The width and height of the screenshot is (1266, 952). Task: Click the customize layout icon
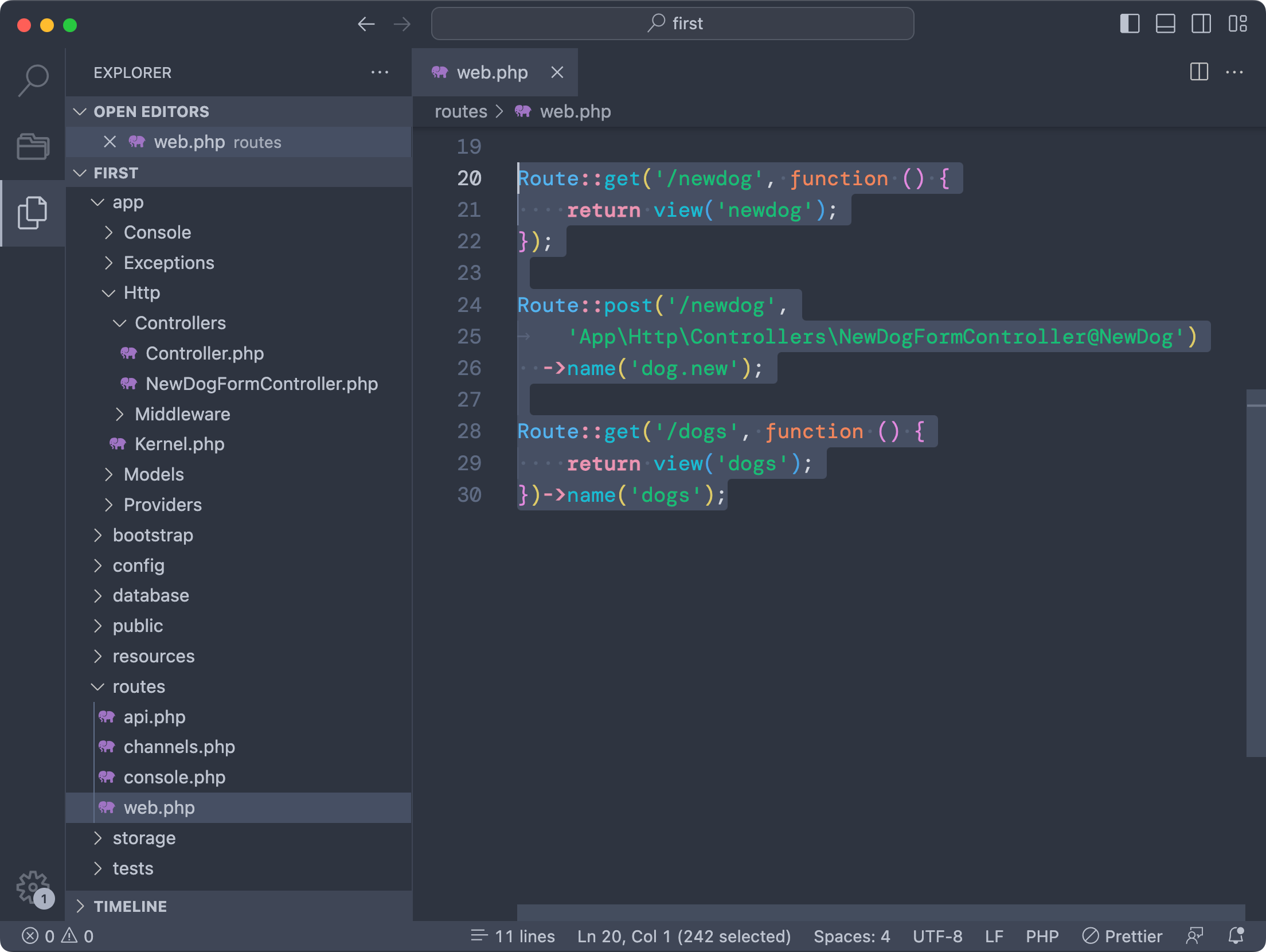click(1237, 24)
